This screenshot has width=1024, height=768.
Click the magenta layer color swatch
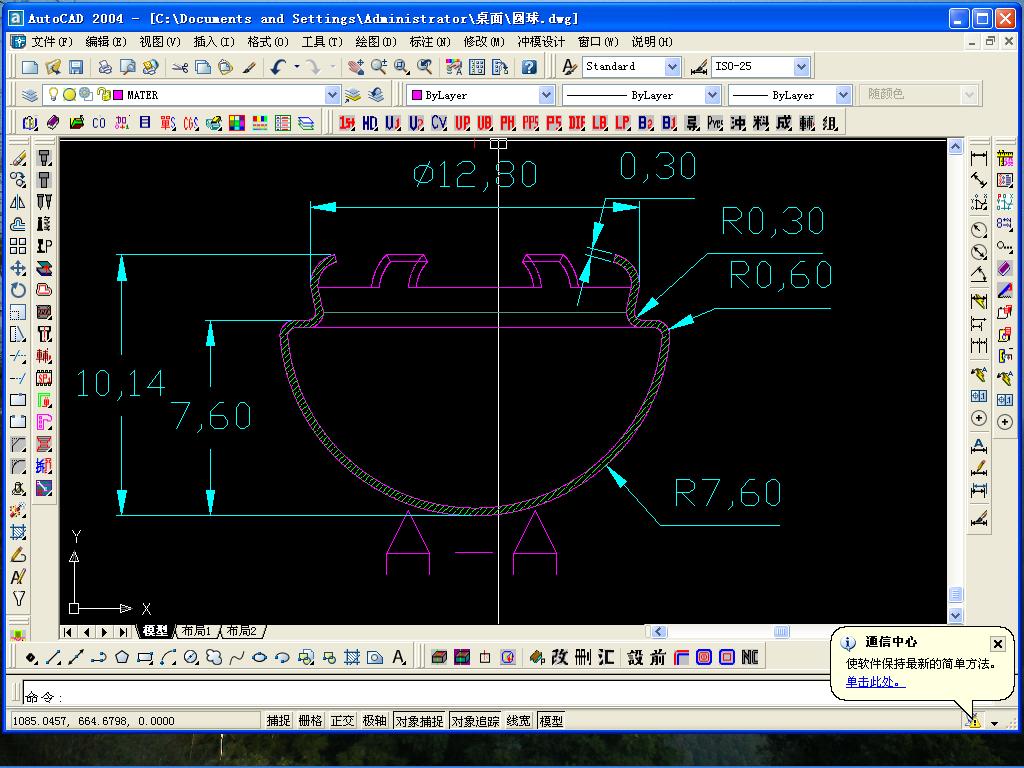pos(118,95)
